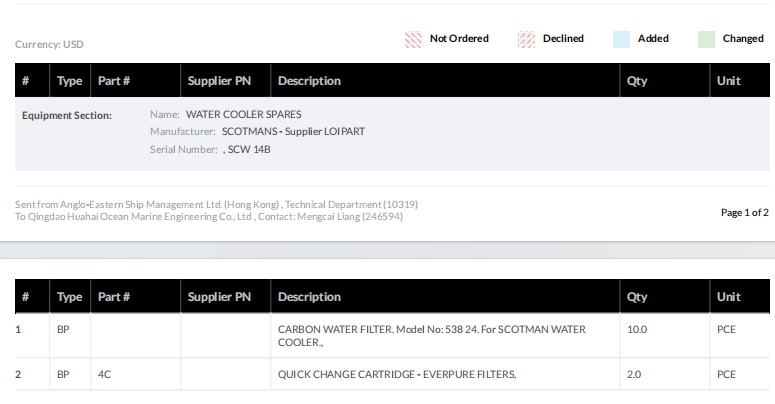Screen dimensions: 775x404
Task: Click the Not Ordered legend swatch
Action: click(x=413, y=40)
